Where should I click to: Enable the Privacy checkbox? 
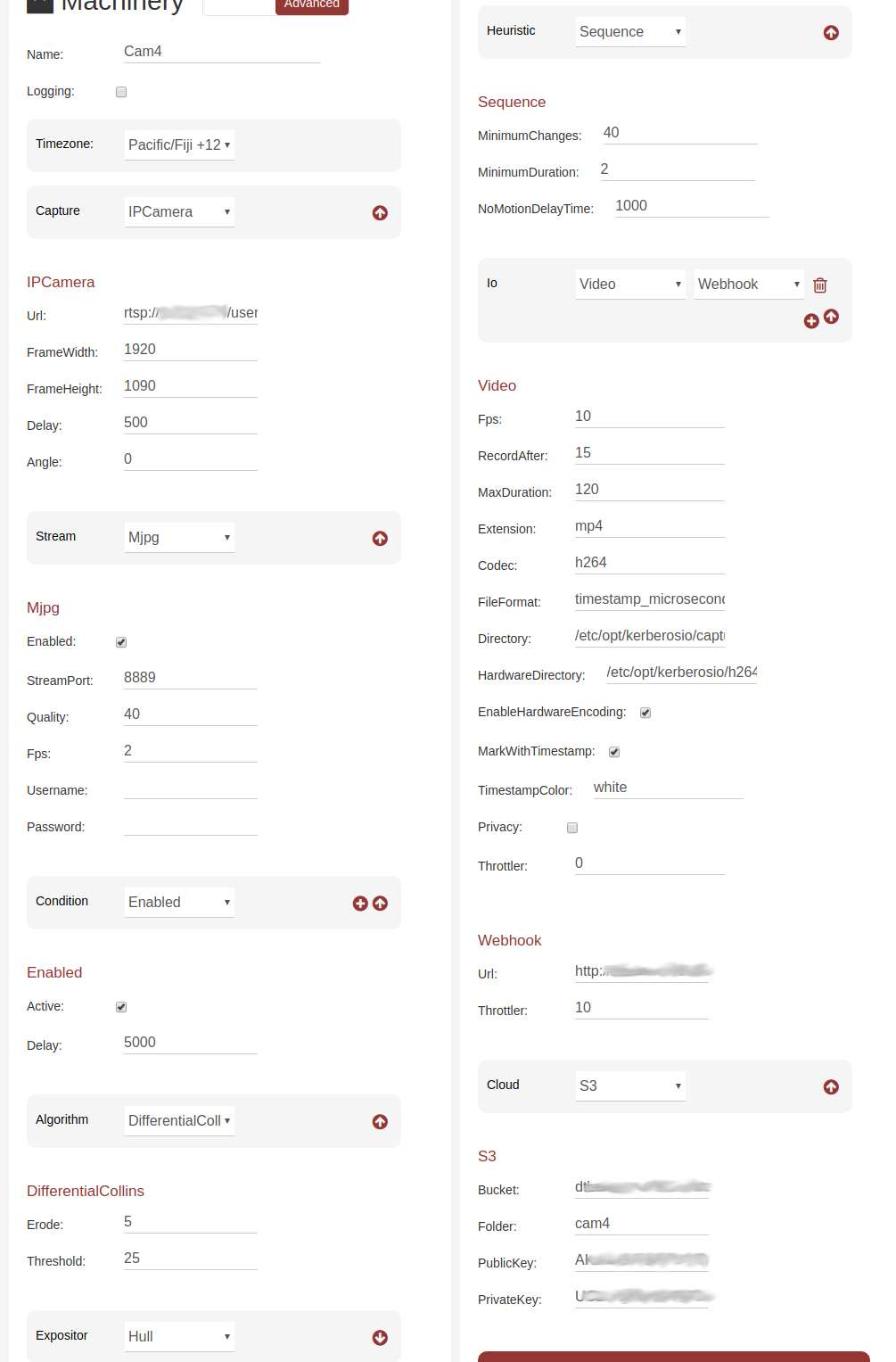tap(571, 827)
